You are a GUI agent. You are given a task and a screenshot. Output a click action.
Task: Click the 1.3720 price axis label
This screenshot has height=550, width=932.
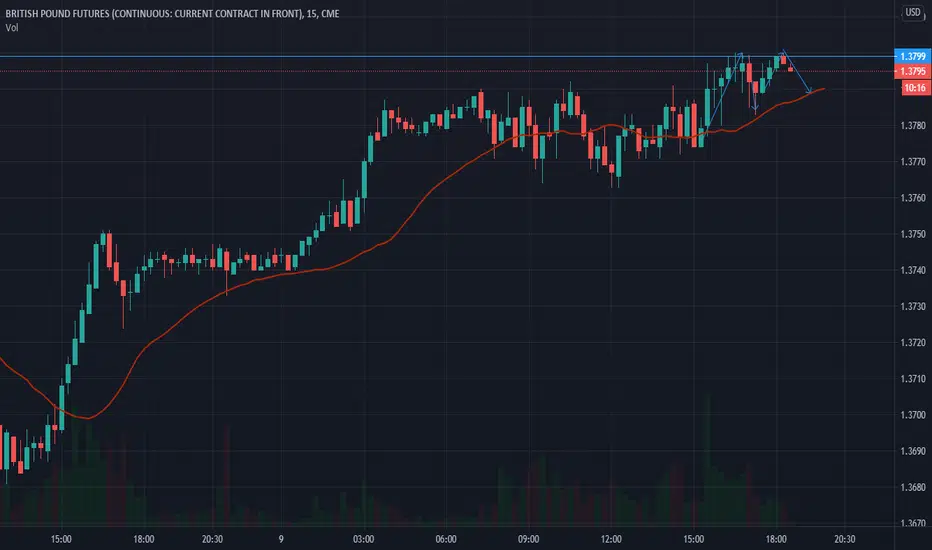[913, 342]
